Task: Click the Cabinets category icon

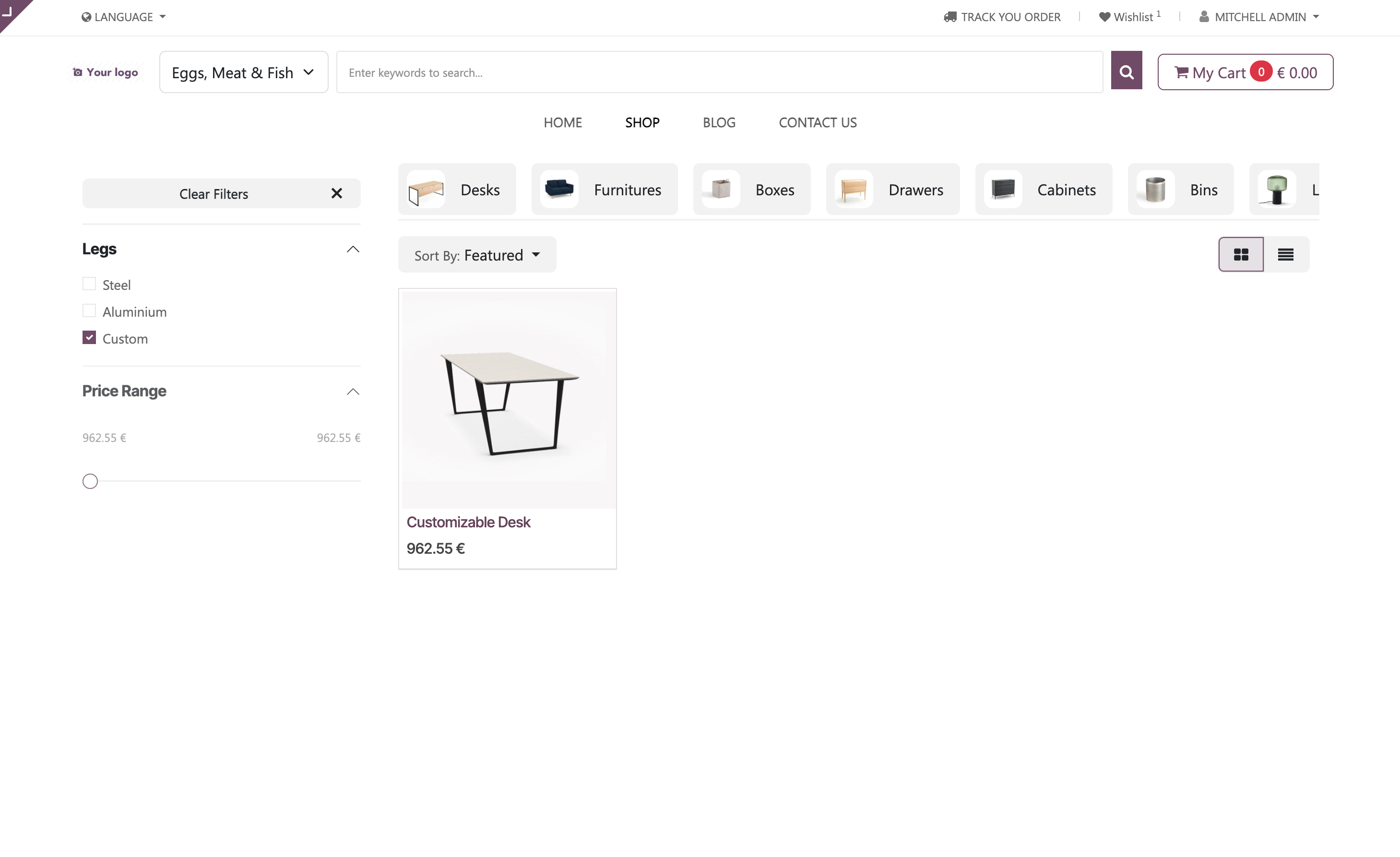Action: click(x=1003, y=189)
